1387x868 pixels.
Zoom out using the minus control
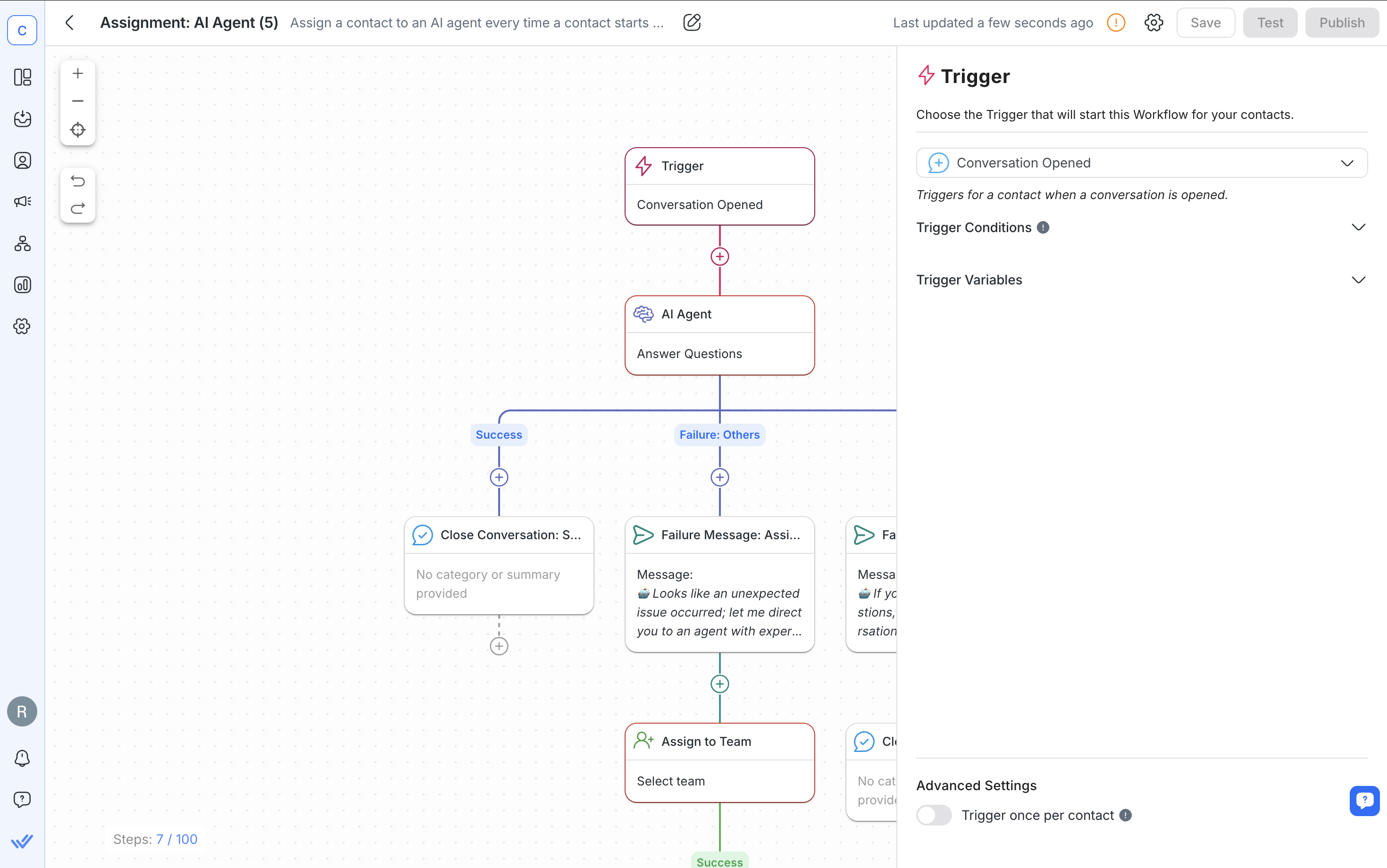[x=78, y=101]
